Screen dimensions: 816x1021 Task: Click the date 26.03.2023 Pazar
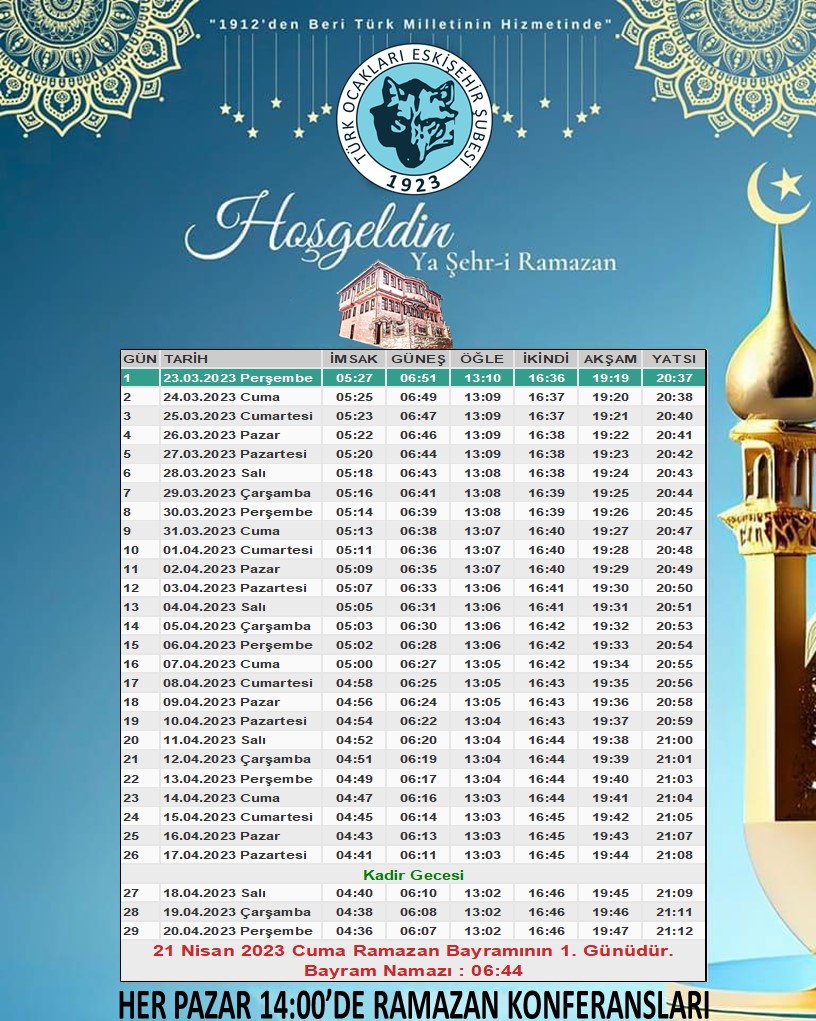[x=221, y=434]
